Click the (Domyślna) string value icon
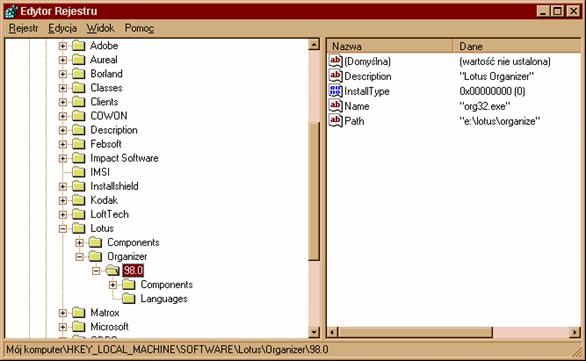 (x=336, y=61)
